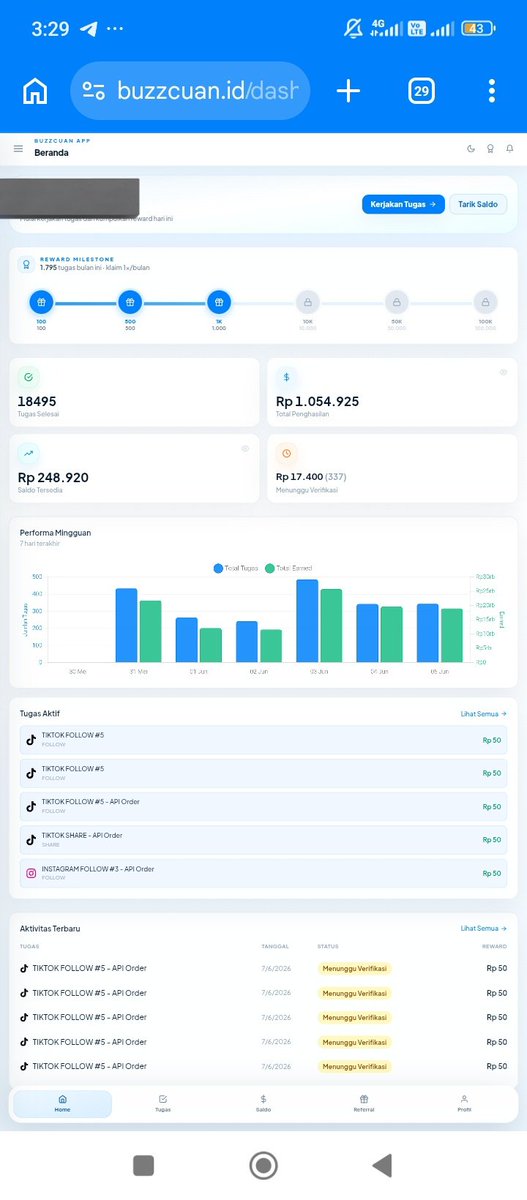527x1200 pixels.
Task: Toggle the Total Tugas chart legend
Action: (x=235, y=568)
